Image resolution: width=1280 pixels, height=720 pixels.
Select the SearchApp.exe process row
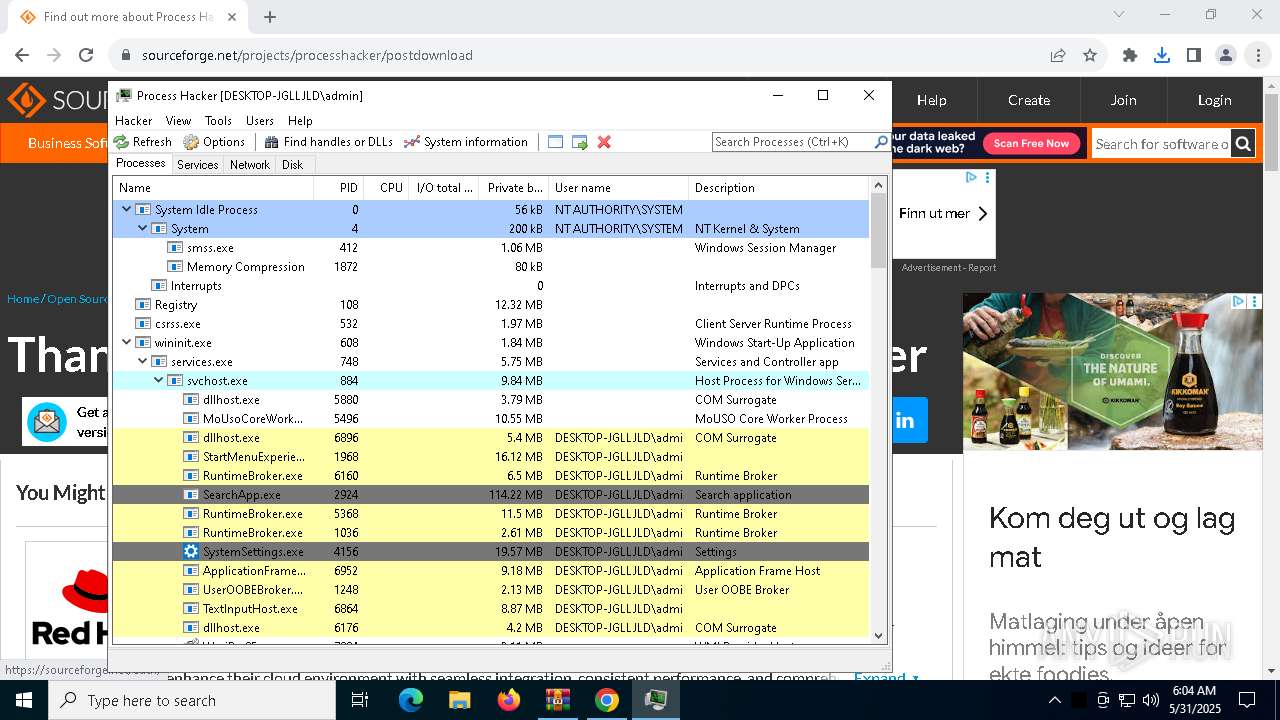[x=491, y=495]
